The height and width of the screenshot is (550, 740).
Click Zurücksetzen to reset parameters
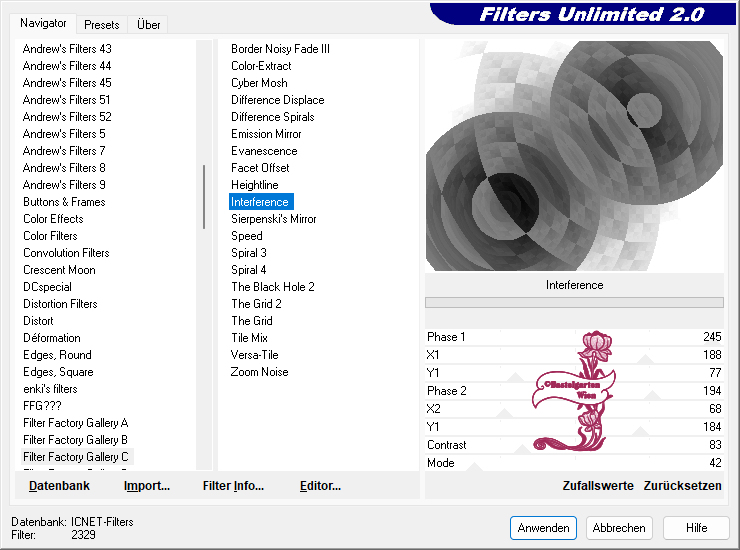tap(682, 486)
